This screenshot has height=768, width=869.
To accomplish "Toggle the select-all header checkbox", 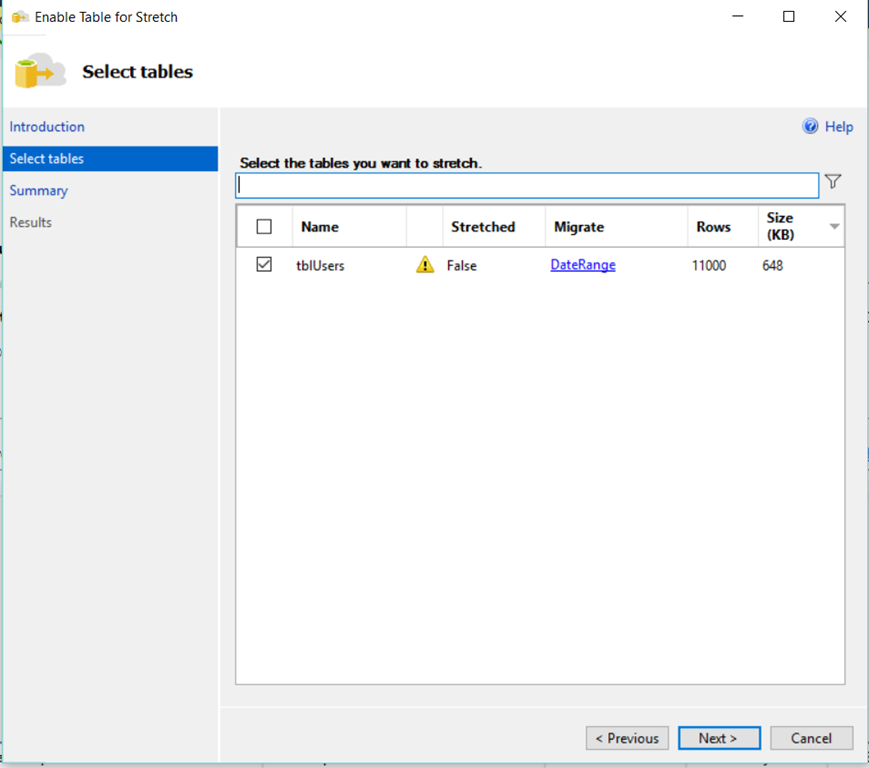I will click(264, 227).
